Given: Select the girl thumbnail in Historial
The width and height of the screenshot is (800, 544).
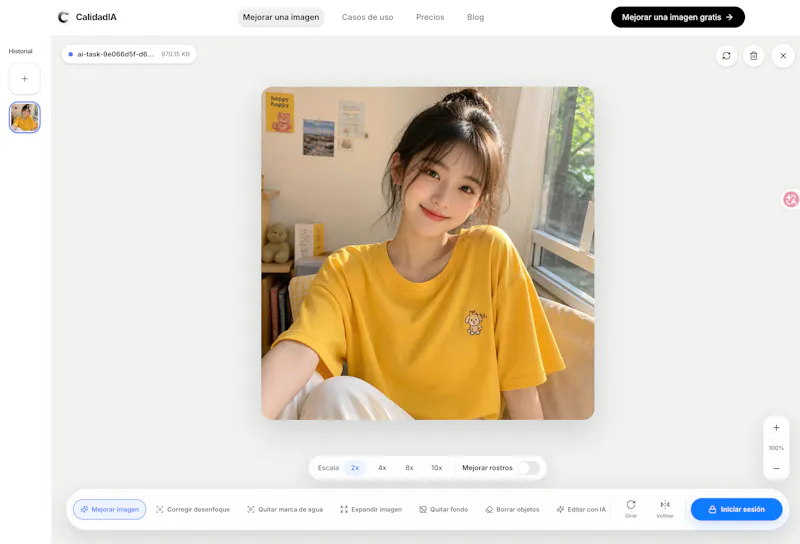Looking at the screenshot, I should click(24, 117).
